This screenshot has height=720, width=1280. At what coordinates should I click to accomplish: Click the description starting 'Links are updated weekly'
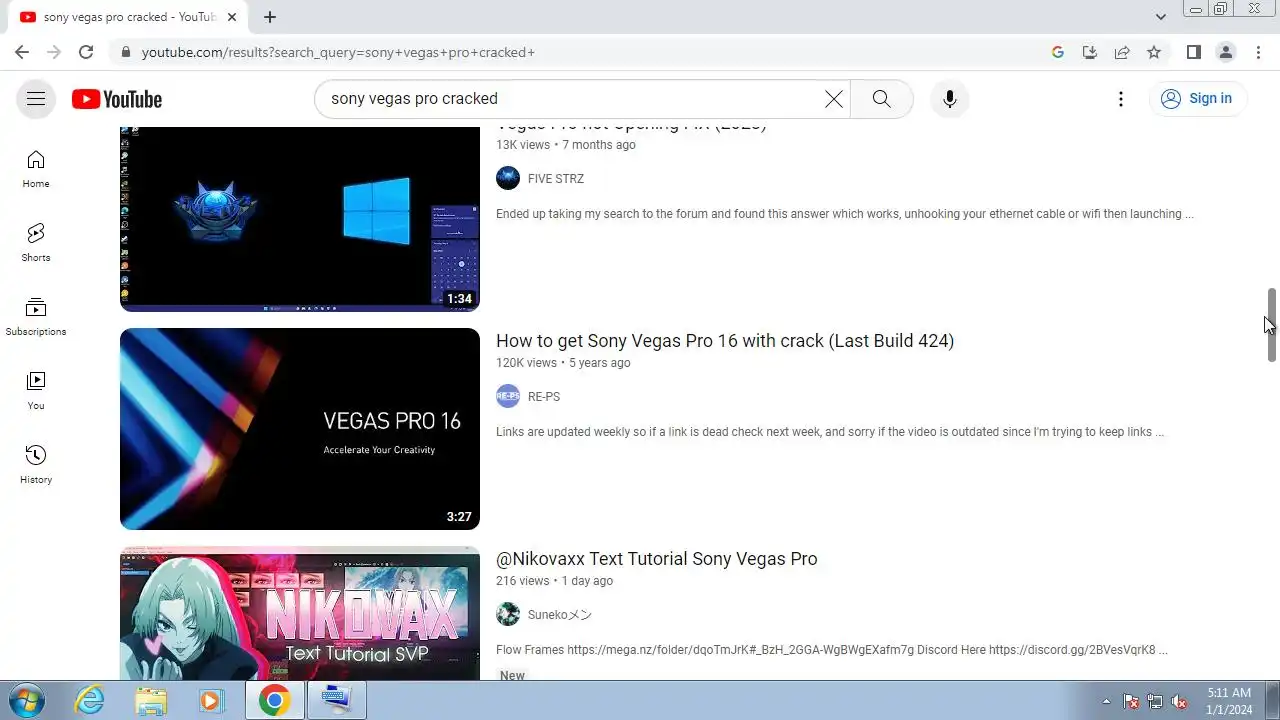coord(830,432)
